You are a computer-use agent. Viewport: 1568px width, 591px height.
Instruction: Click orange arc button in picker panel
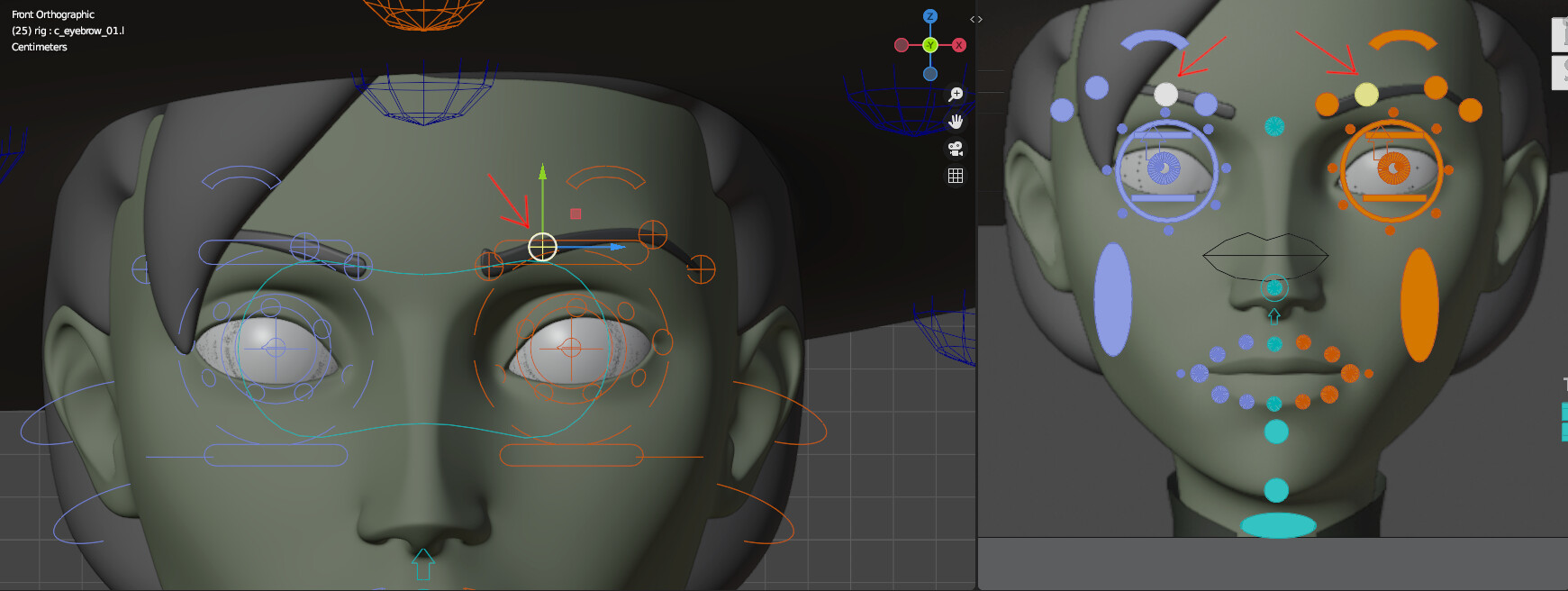1403,40
